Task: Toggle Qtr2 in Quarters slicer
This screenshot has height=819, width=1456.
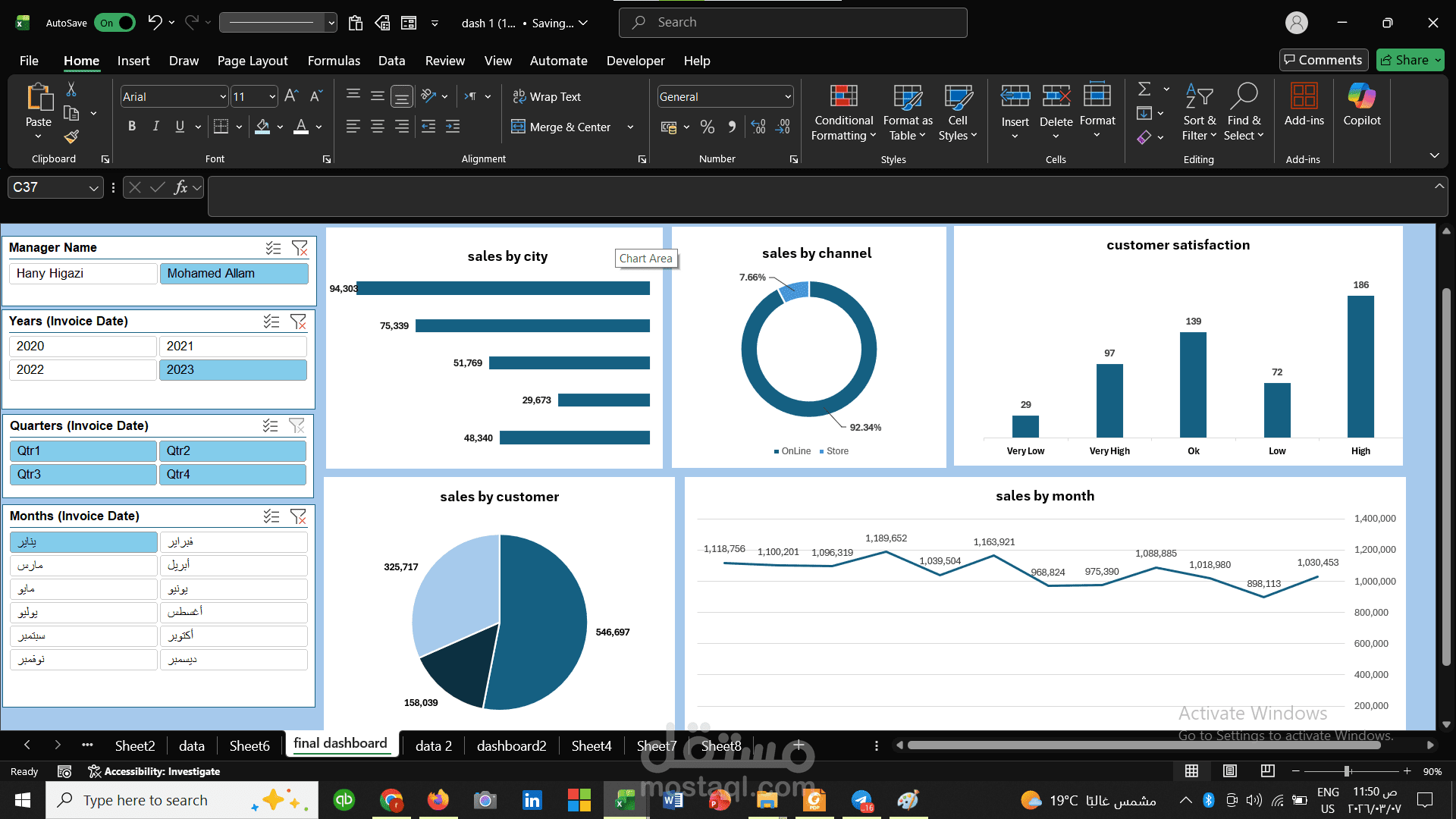Action: click(x=233, y=450)
